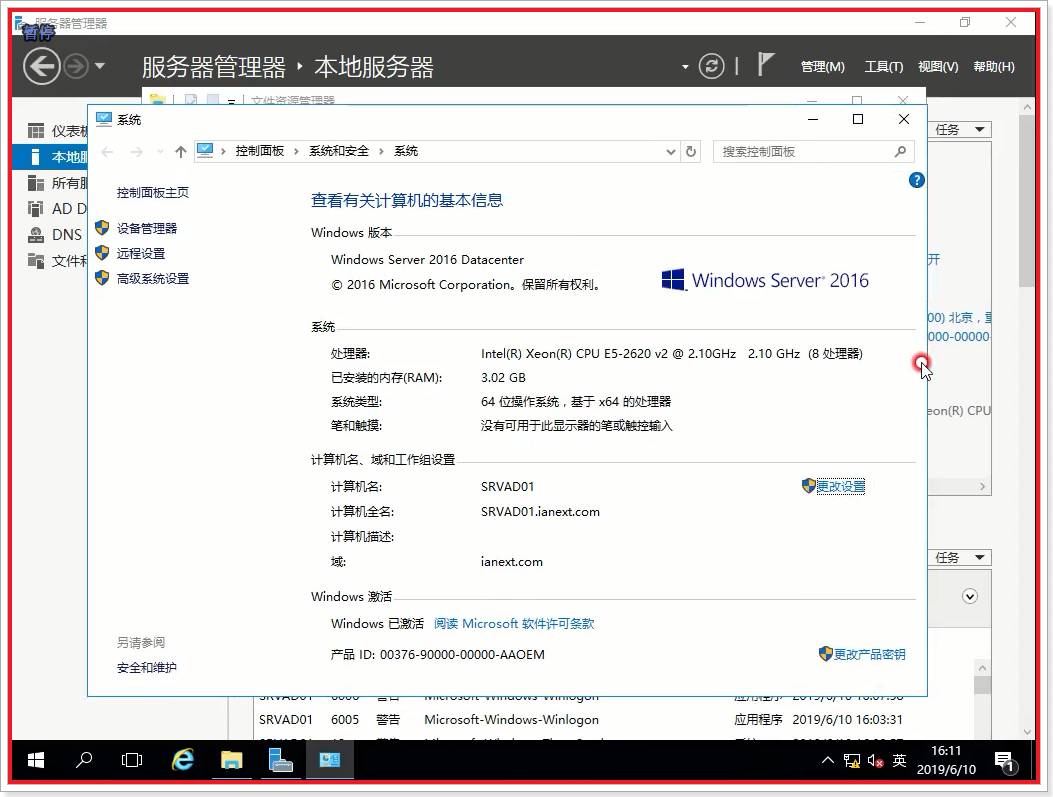Open the Action Center notifications icon
This screenshot has width=1053, height=797.
click(1005, 762)
